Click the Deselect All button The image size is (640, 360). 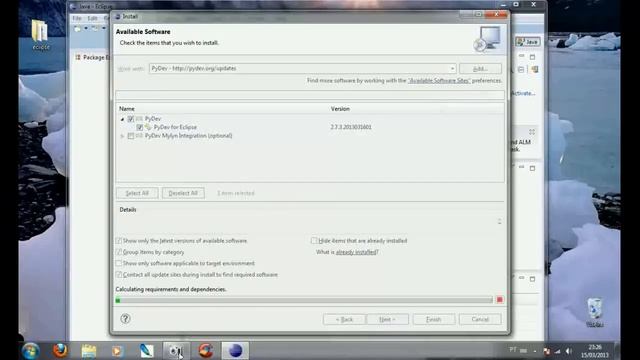tap(183, 193)
